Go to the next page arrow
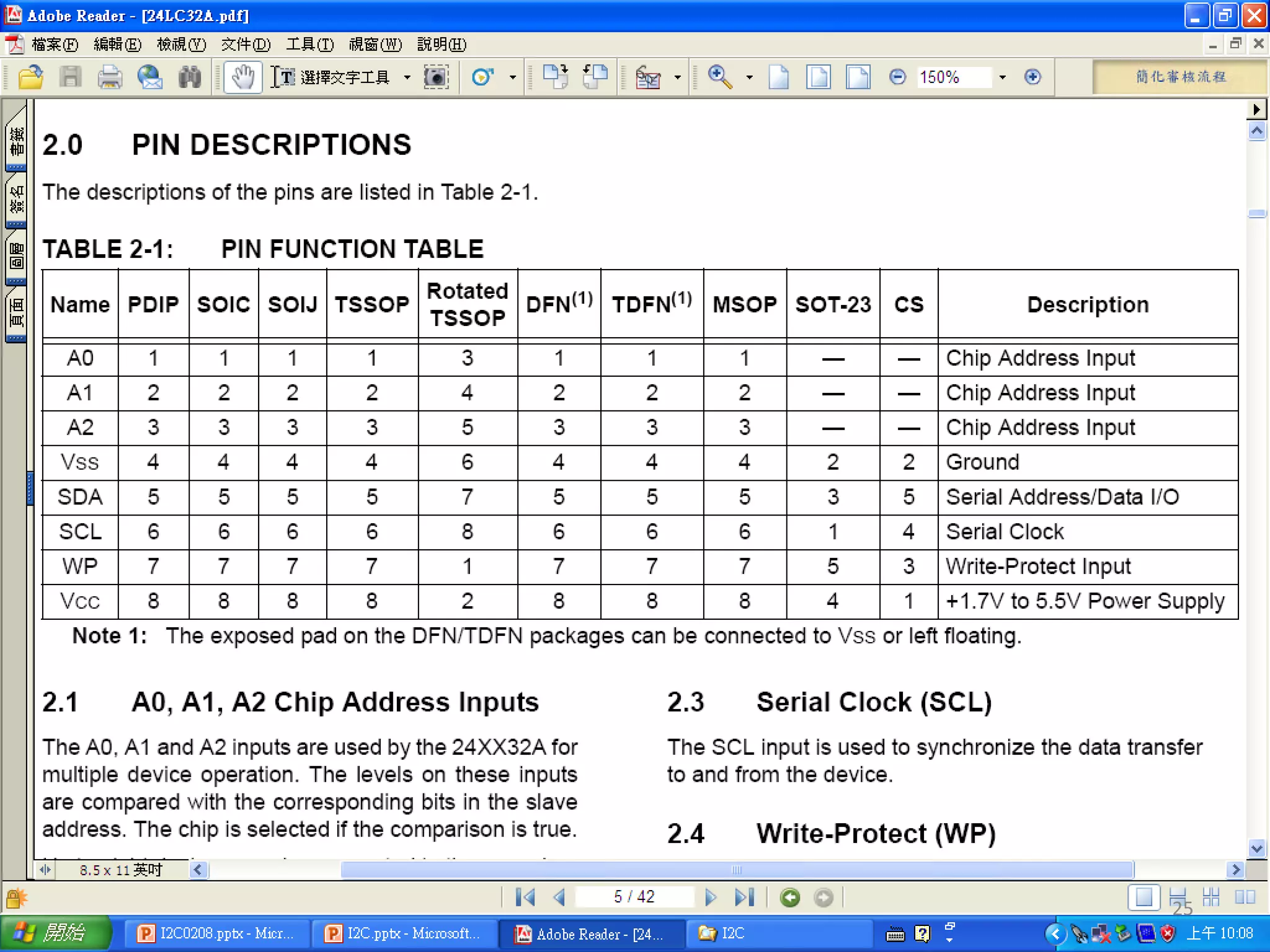Viewport: 1270px width, 952px height. (x=711, y=897)
